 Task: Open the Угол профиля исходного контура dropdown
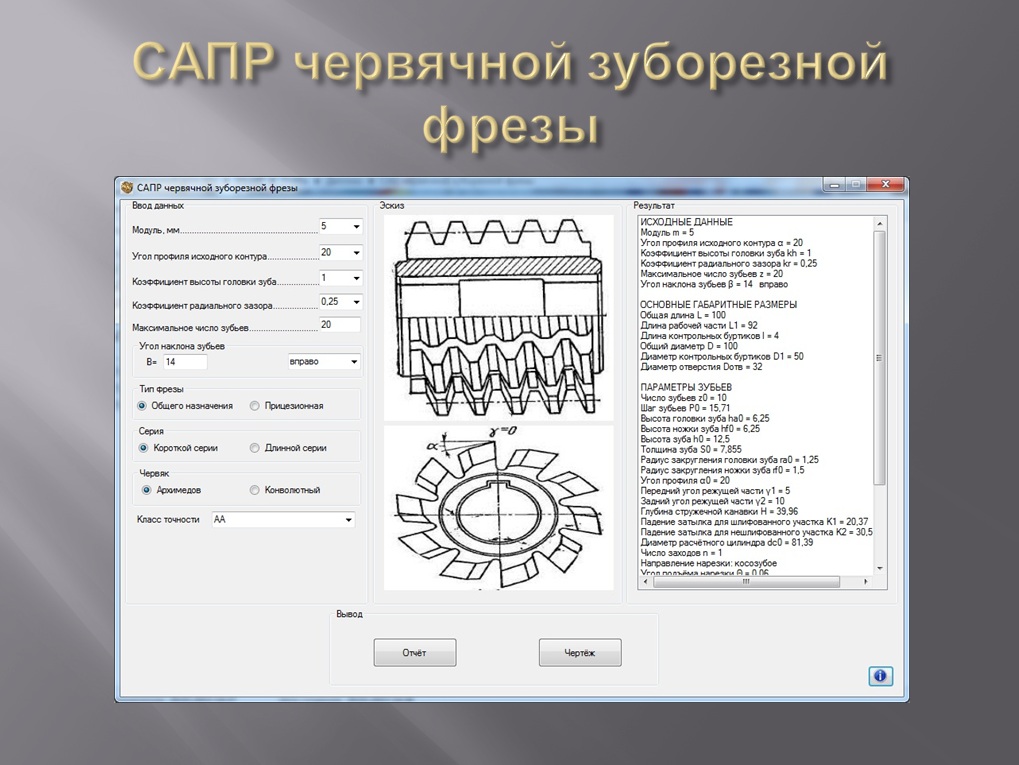tap(356, 253)
